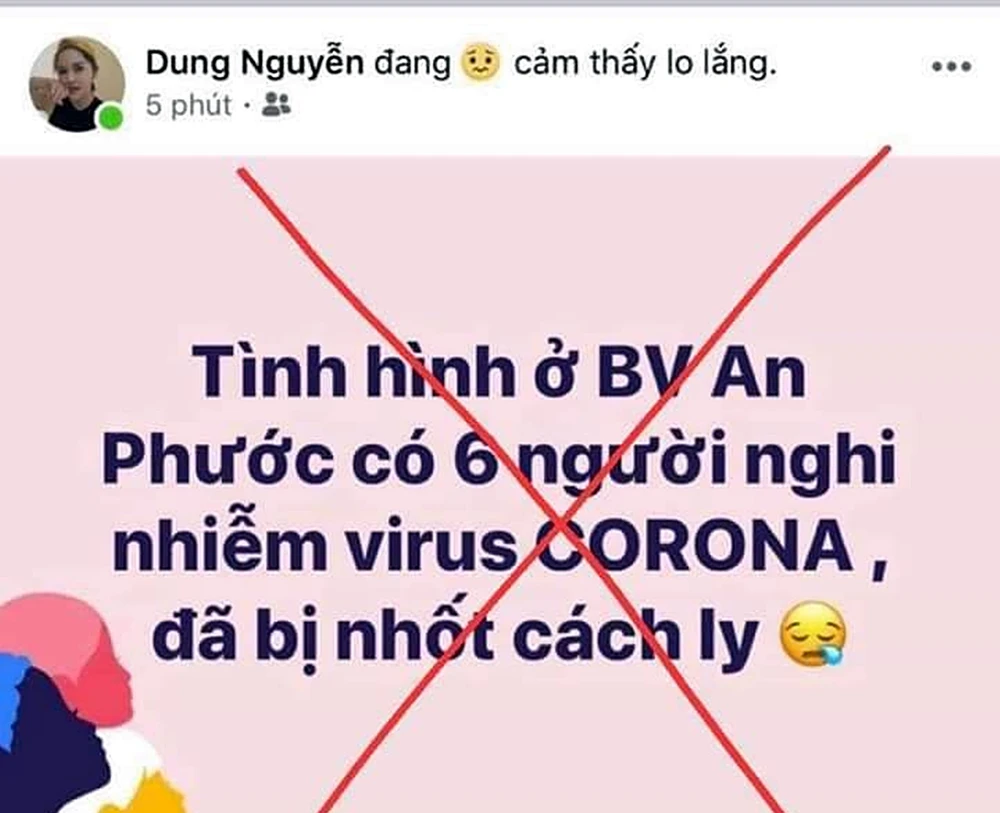Click the "Tình hình ở BV An" line
This screenshot has width=1000, height=813.
(x=499, y=372)
